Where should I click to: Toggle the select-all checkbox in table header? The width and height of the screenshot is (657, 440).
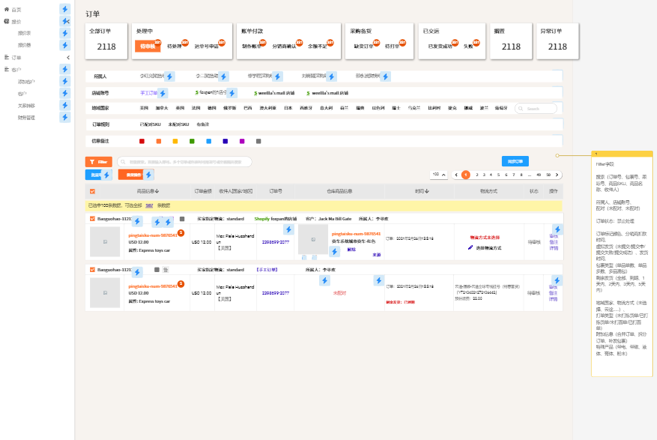pos(92,191)
